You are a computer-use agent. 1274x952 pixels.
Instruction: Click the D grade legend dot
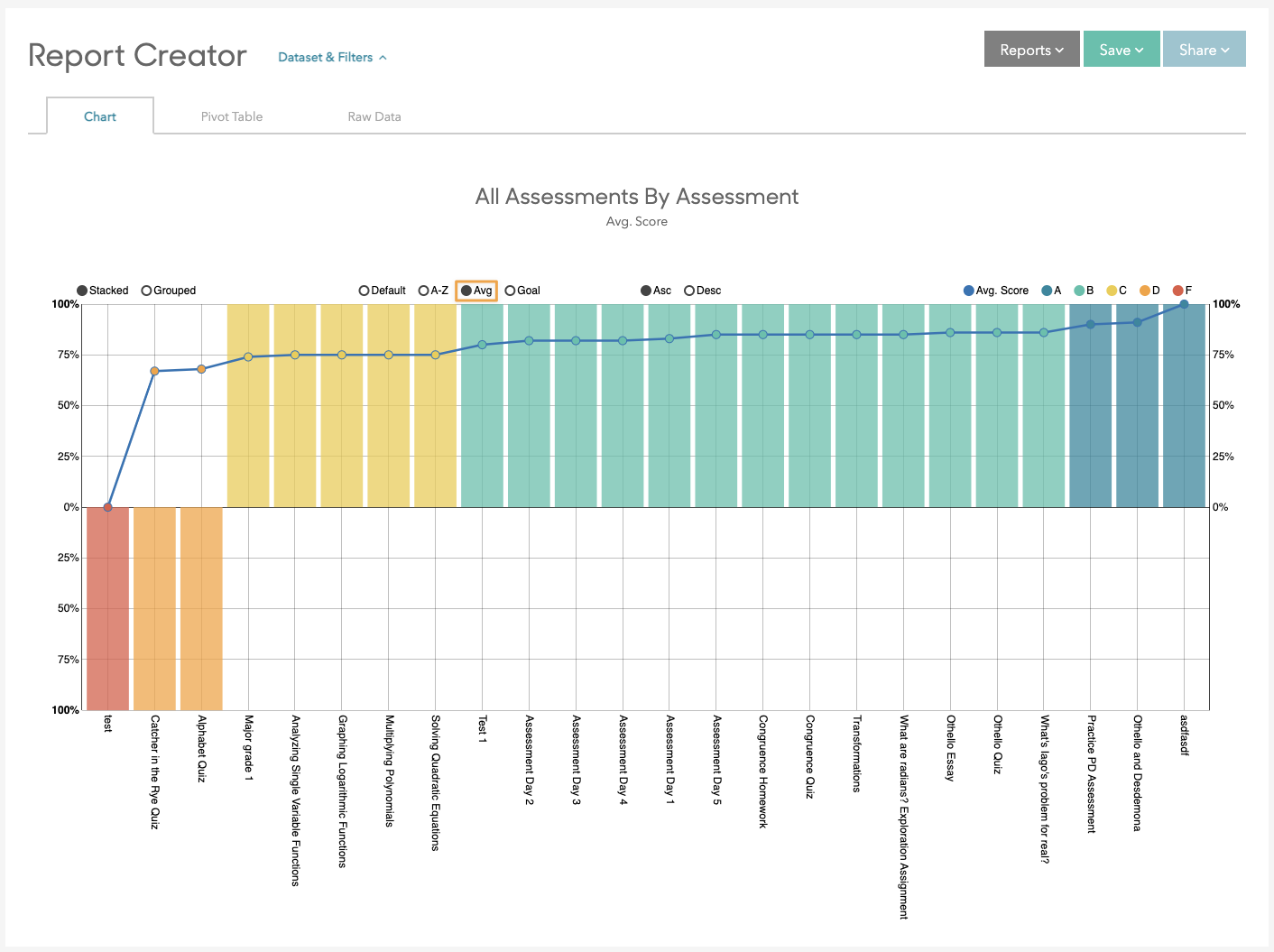[x=1145, y=291]
